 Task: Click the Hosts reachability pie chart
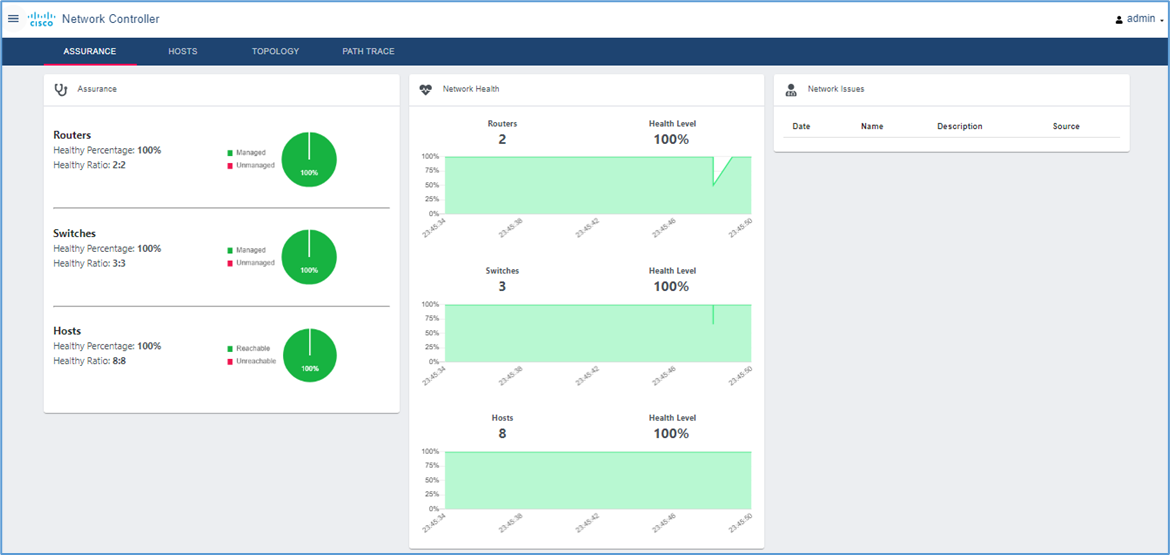310,355
